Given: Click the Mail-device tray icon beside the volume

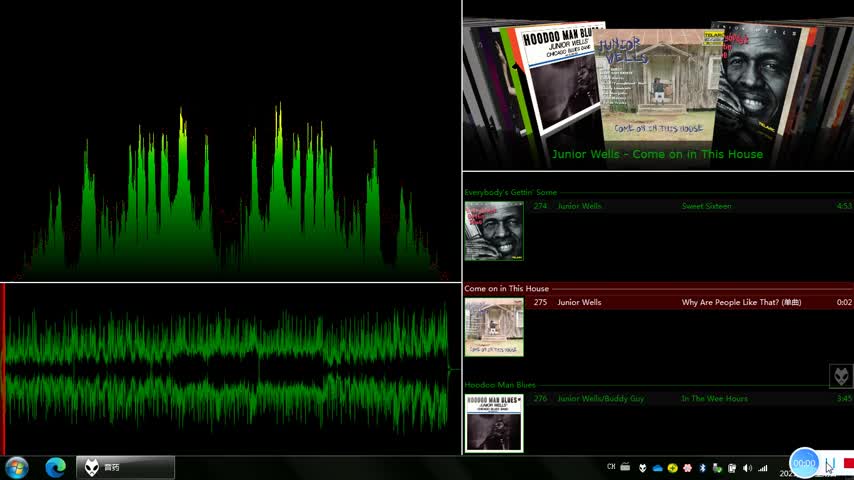Looking at the screenshot, I should coord(732,467).
